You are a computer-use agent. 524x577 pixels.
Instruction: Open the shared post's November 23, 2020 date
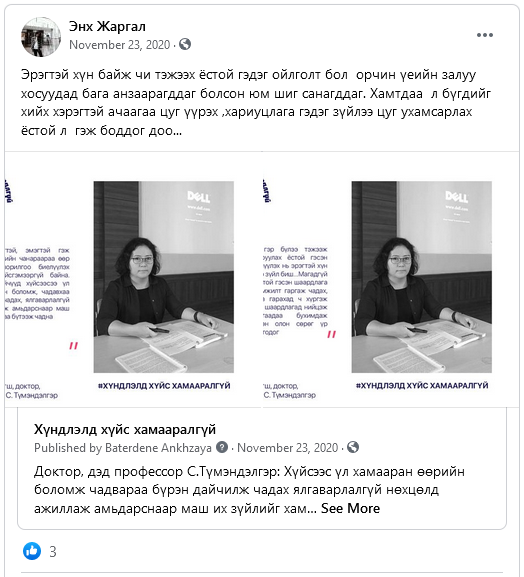287,447
